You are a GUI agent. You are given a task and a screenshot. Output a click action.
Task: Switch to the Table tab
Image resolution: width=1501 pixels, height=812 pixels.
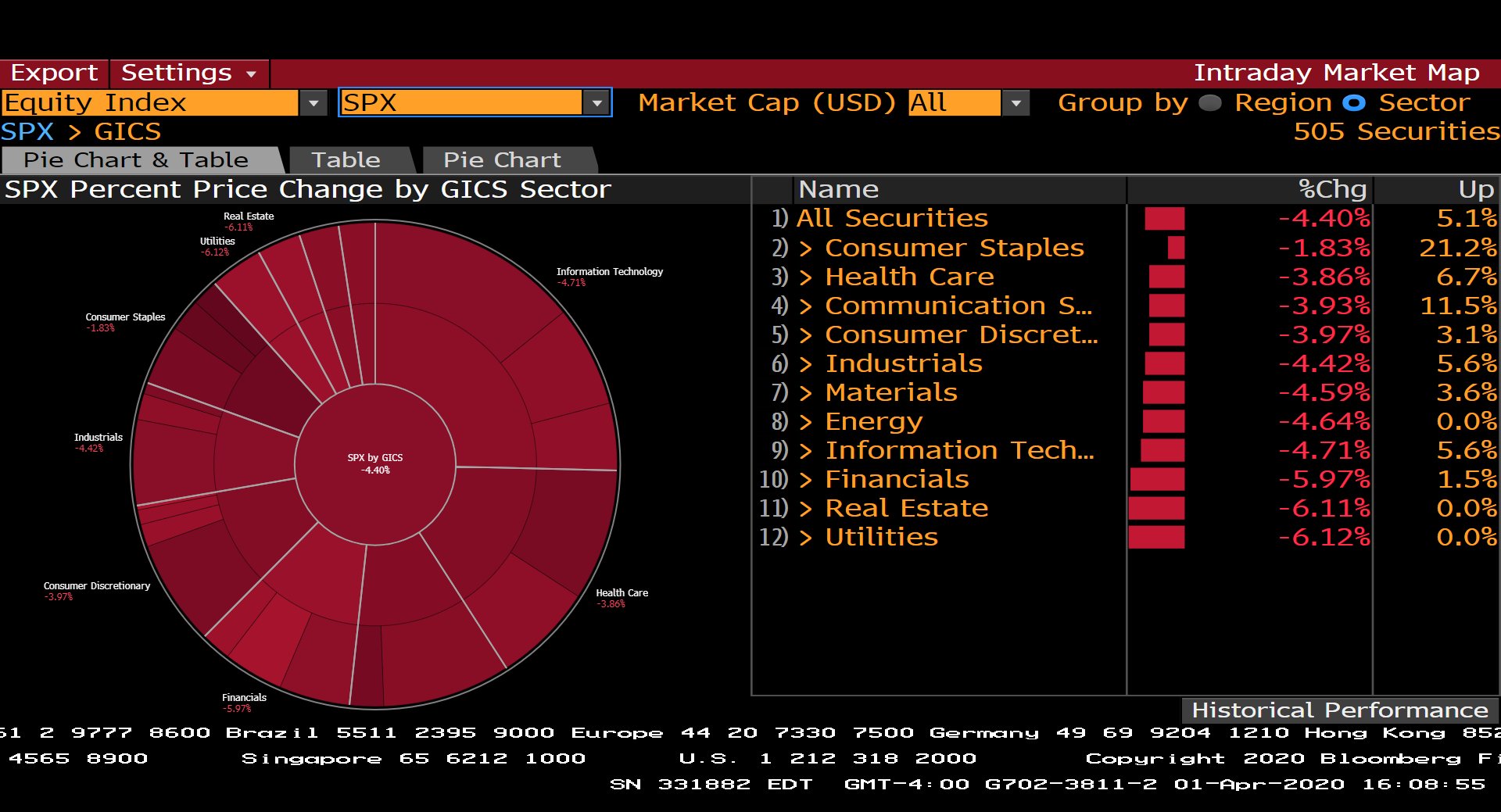(346, 159)
